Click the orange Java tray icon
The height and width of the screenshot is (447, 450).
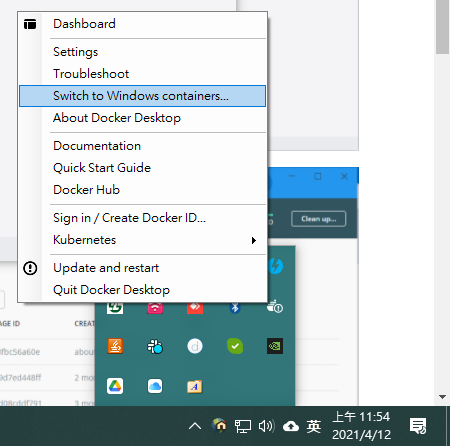[115, 346]
